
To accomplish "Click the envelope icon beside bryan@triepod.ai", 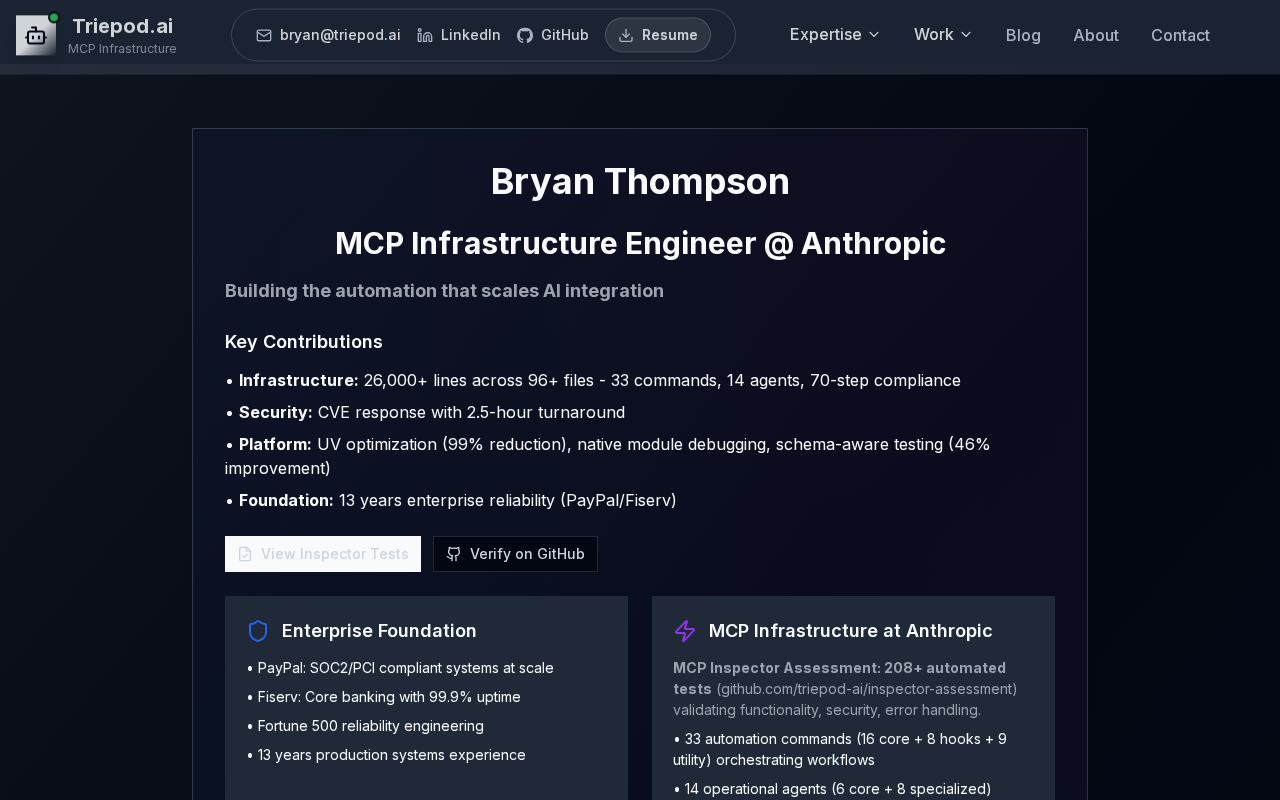I will pyautogui.click(x=264, y=35).
